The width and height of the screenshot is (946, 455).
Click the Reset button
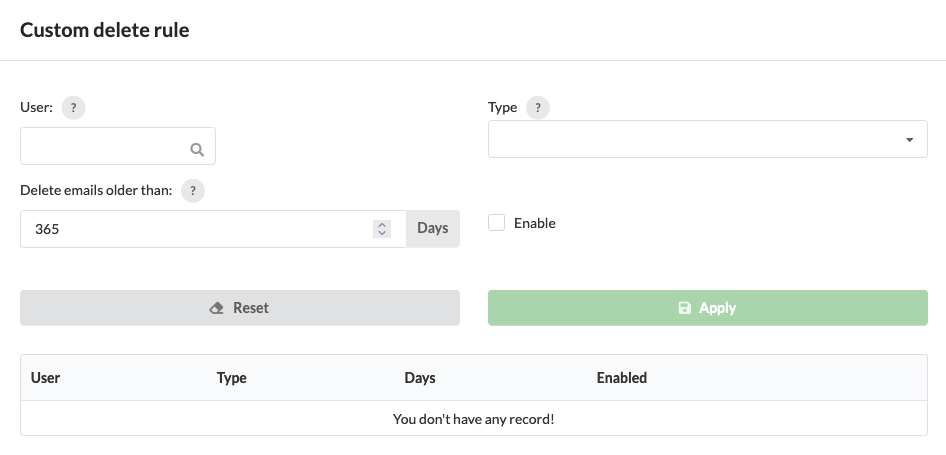(x=240, y=308)
